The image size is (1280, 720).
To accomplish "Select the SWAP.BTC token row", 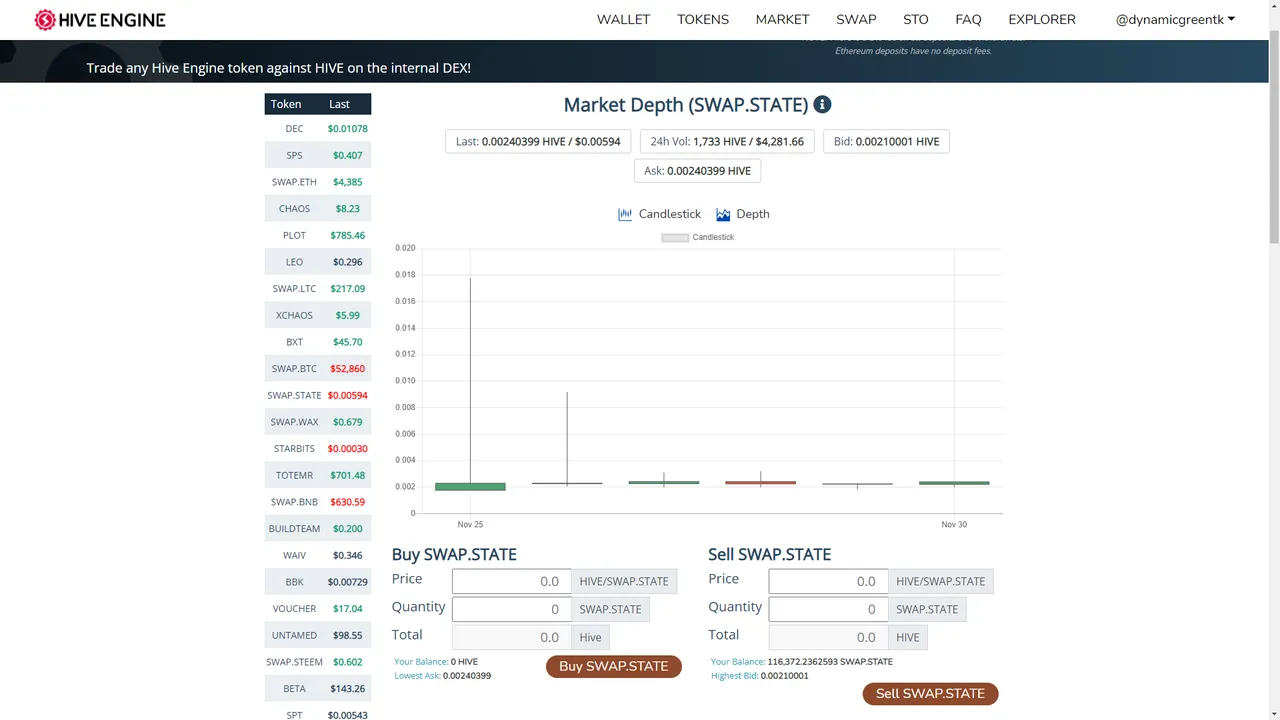I will click(318, 369).
